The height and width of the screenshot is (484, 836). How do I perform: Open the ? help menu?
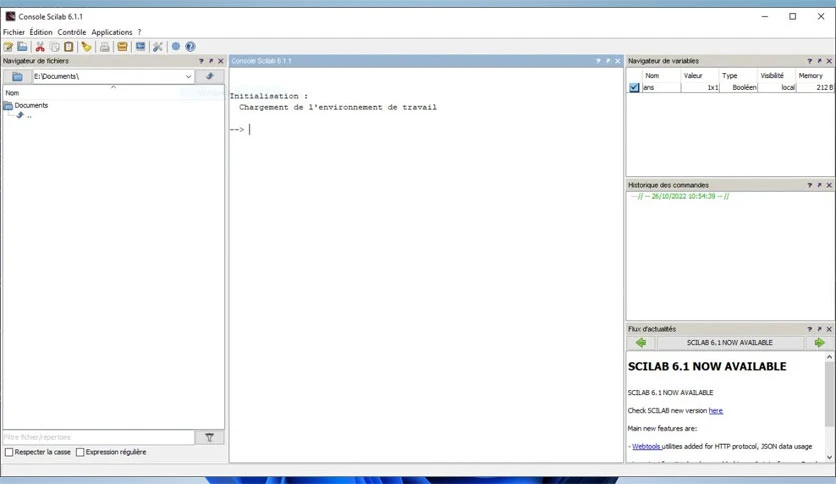139,32
